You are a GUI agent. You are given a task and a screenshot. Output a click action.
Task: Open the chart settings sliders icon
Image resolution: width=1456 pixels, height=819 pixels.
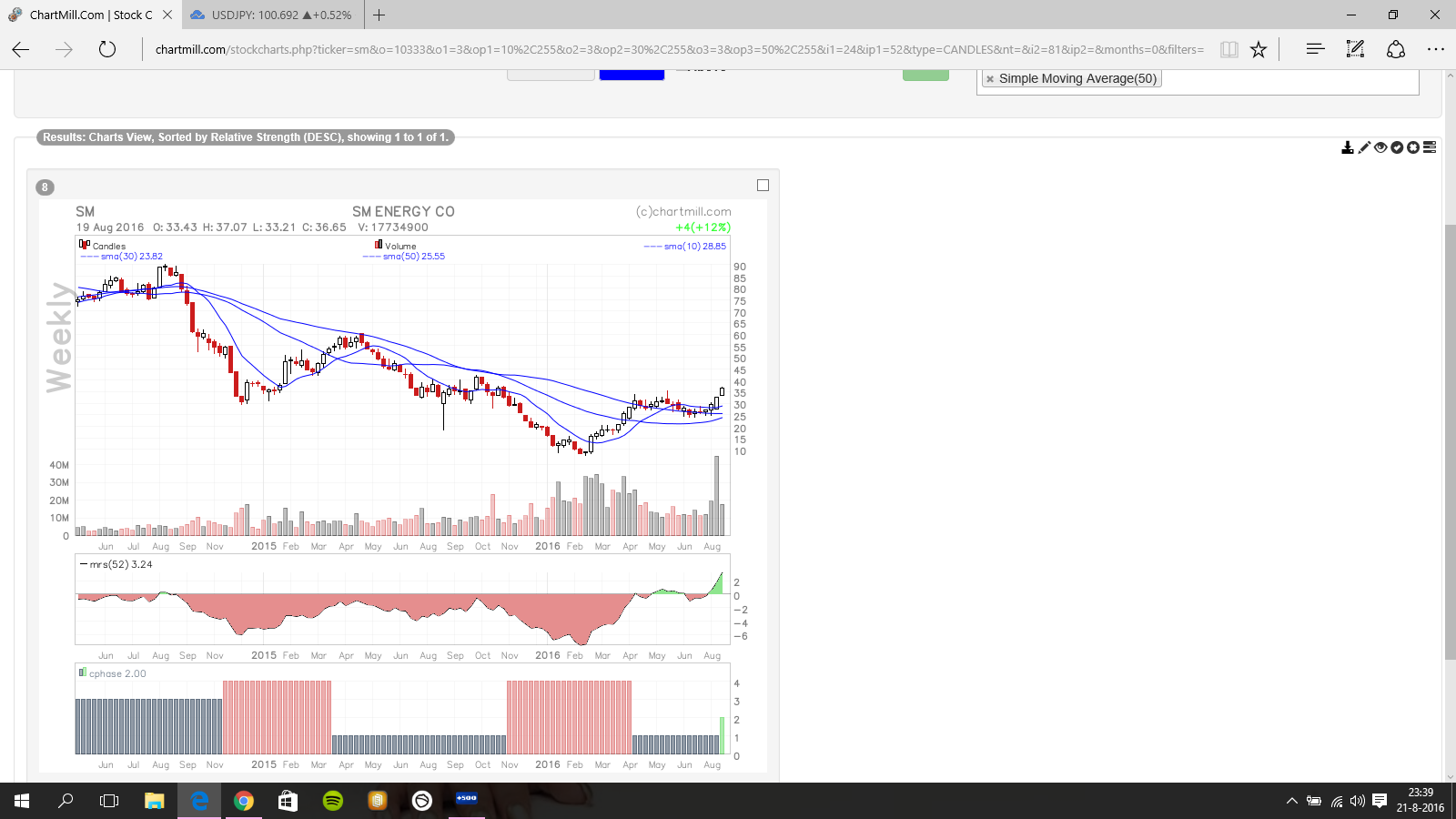[1430, 147]
